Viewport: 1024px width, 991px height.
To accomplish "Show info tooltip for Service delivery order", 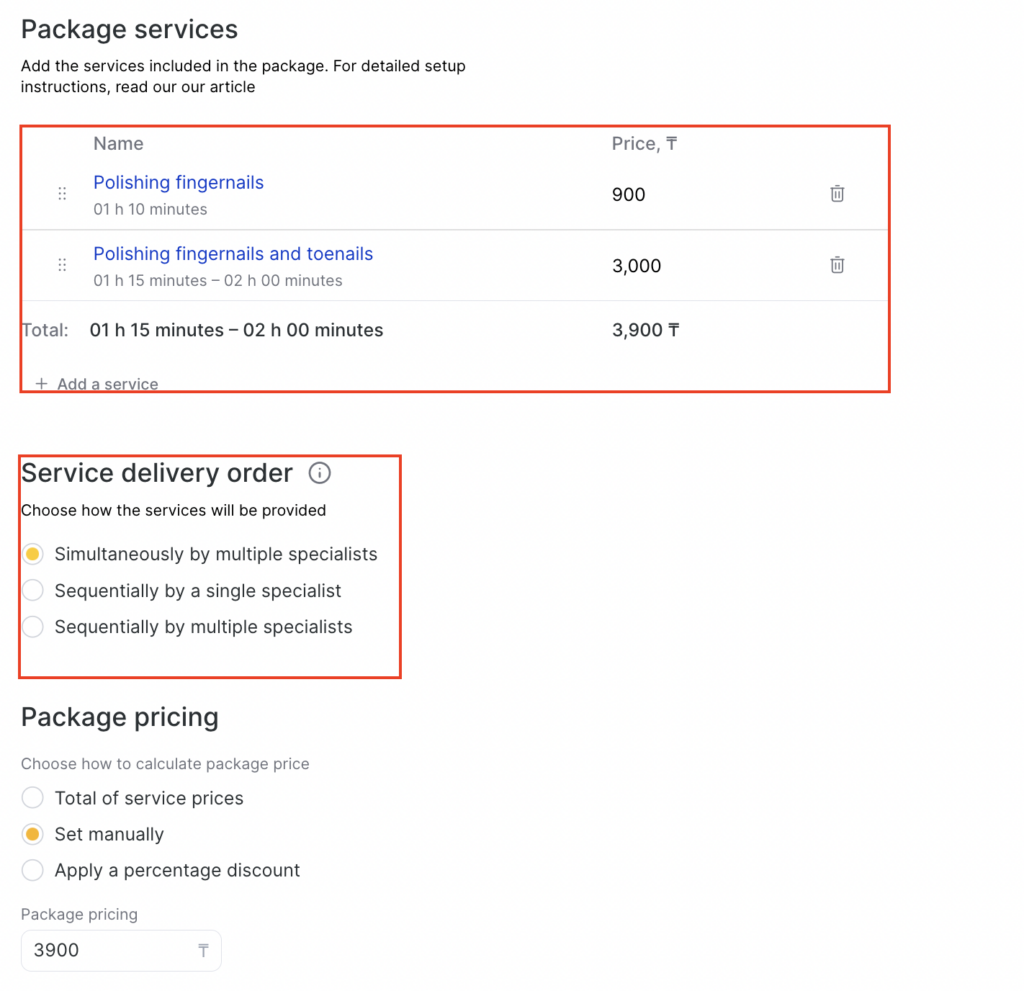I will [x=319, y=473].
